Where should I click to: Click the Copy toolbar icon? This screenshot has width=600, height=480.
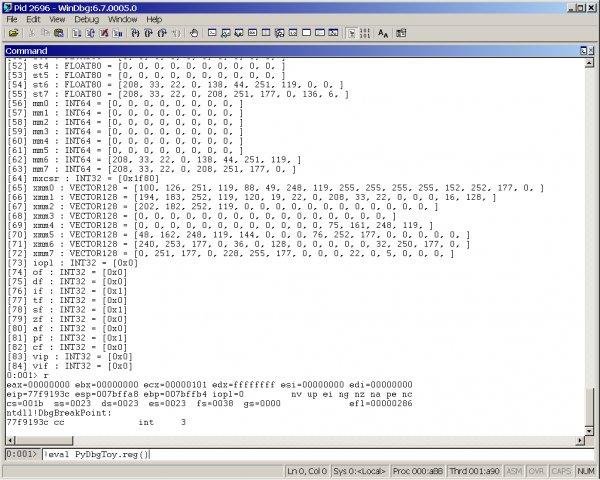45,33
